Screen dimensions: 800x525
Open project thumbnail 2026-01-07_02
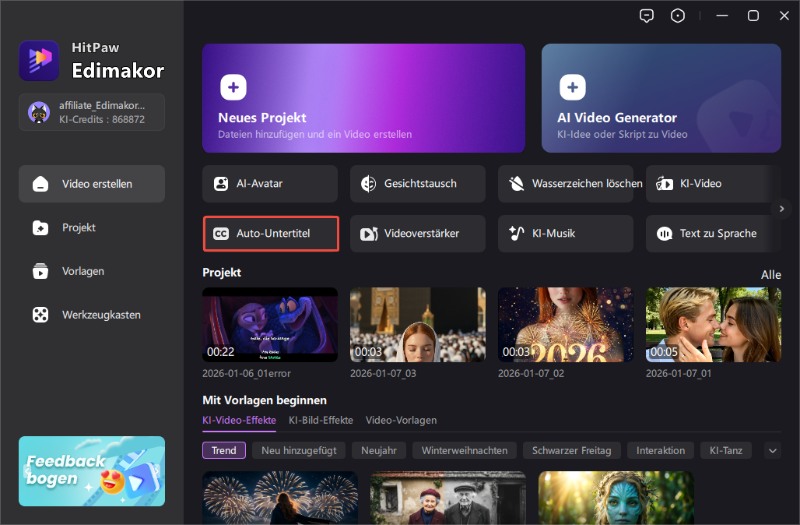(565, 325)
